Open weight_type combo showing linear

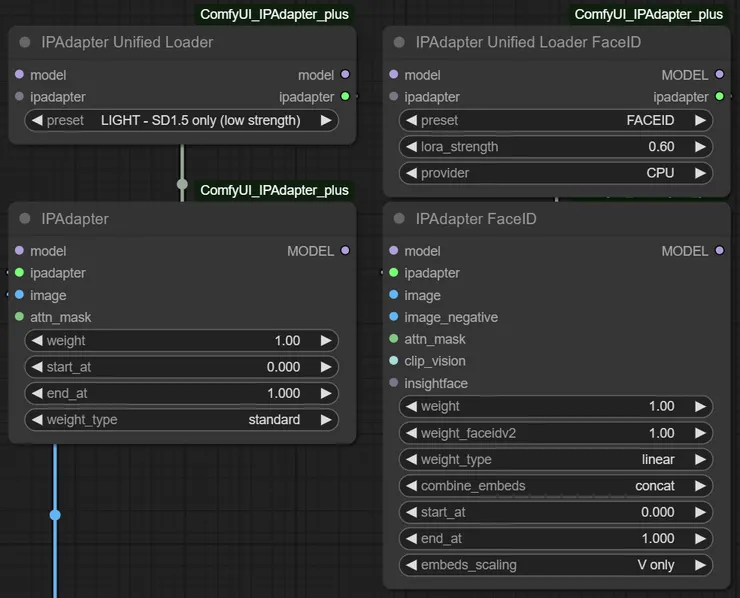[555, 459]
